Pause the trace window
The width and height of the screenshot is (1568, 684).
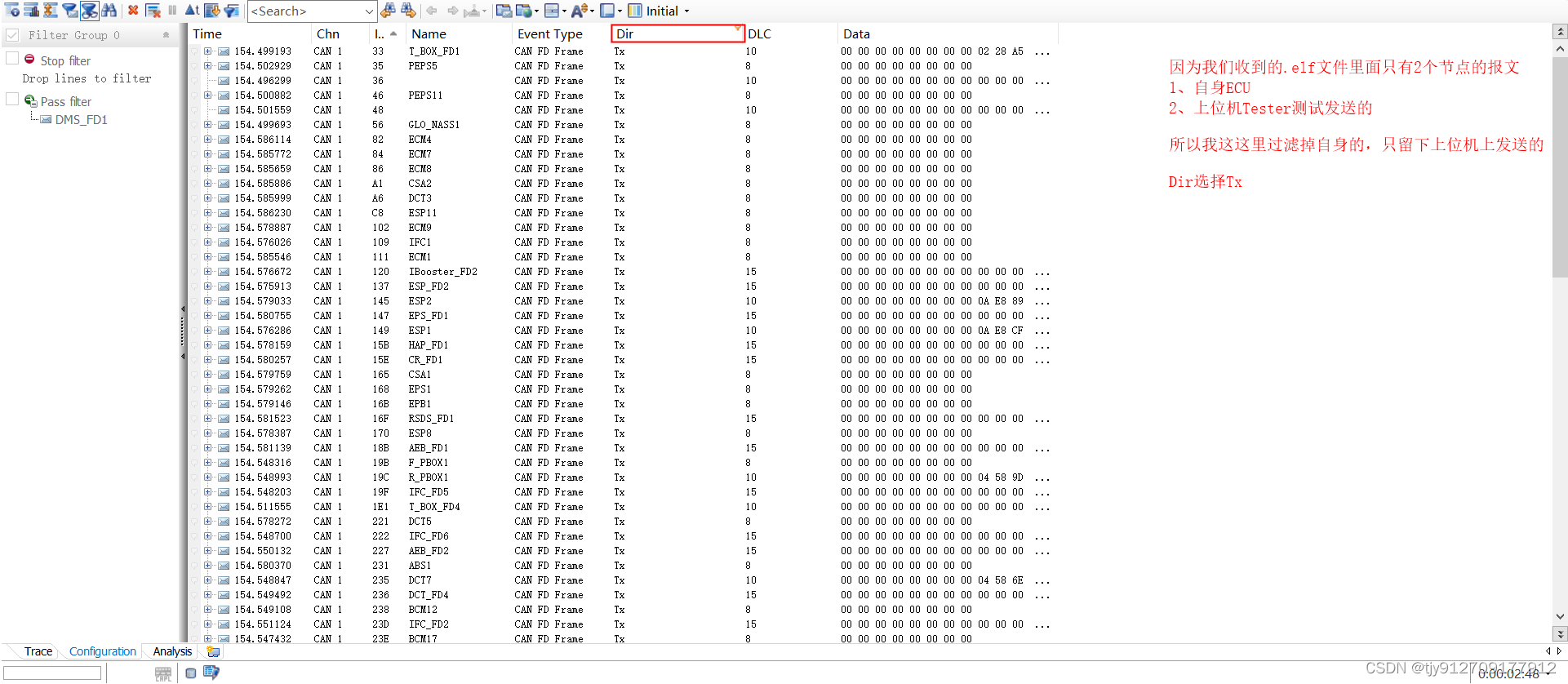coord(172,11)
